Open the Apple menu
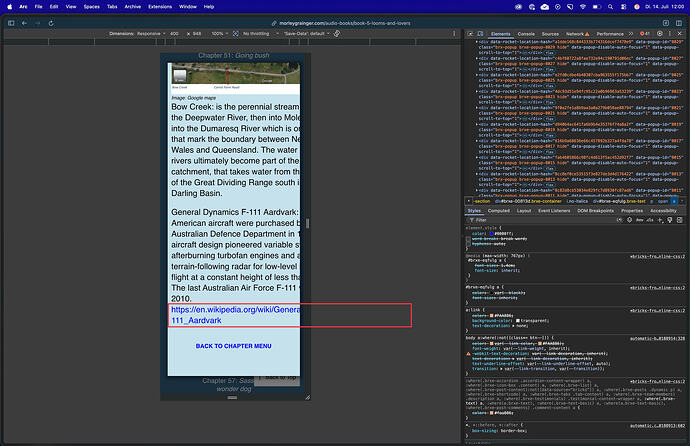The width and height of the screenshot is (690, 446). [10, 7]
